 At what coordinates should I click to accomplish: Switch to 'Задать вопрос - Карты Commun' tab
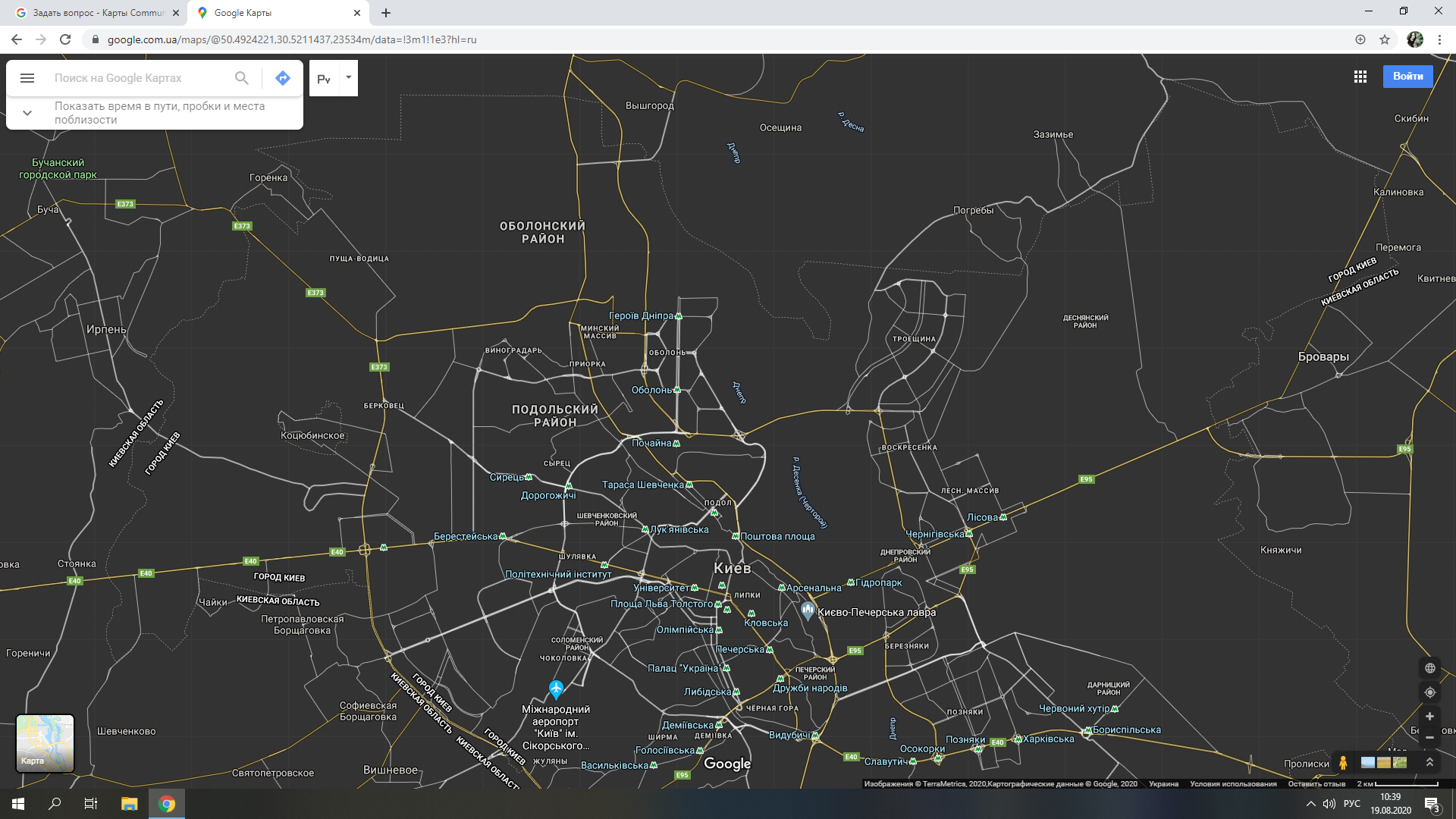(99, 13)
